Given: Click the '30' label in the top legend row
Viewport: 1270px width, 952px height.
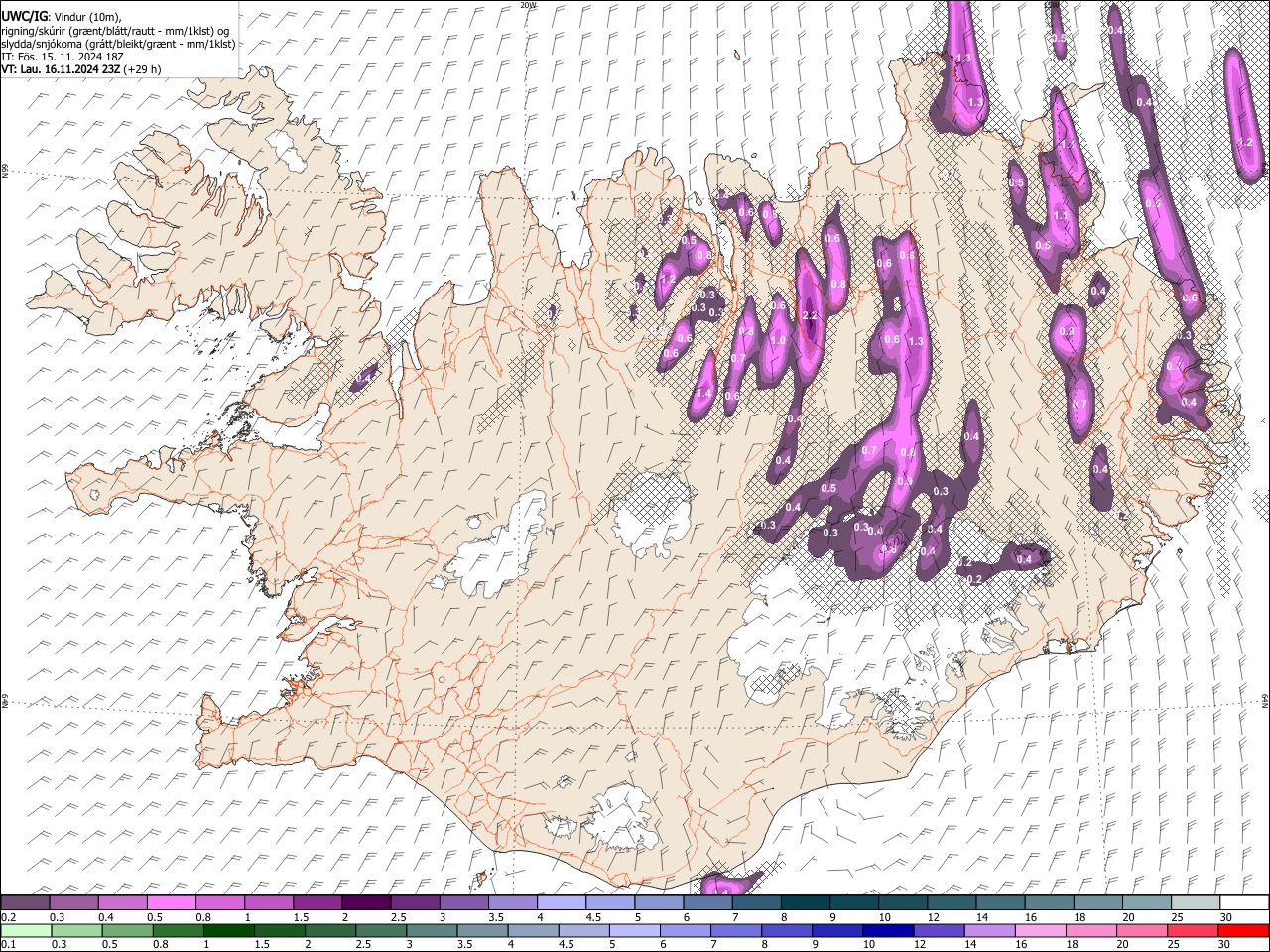Looking at the screenshot, I should click(1226, 917).
